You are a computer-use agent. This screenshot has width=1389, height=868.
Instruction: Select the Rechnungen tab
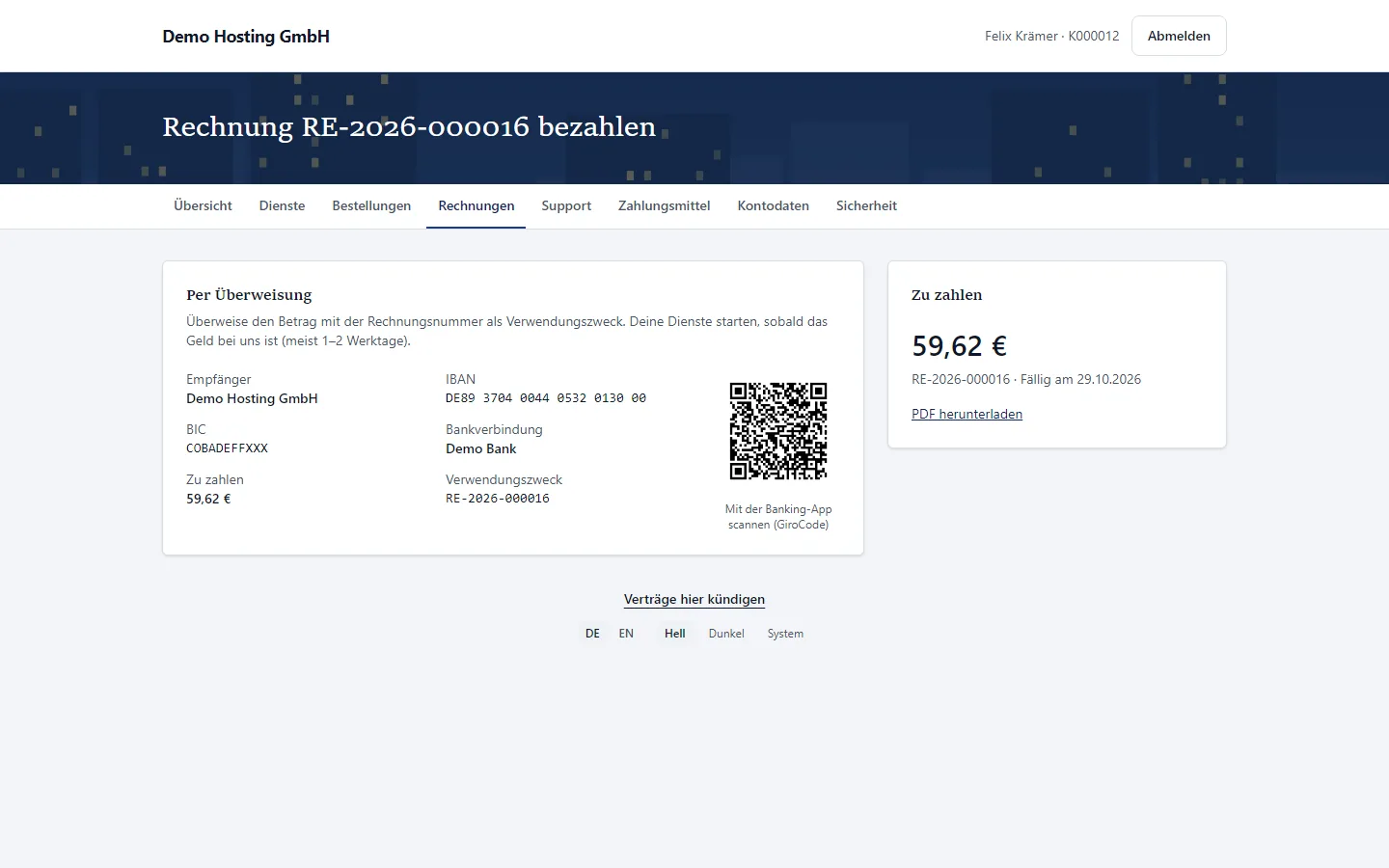pyautogui.click(x=477, y=205)
